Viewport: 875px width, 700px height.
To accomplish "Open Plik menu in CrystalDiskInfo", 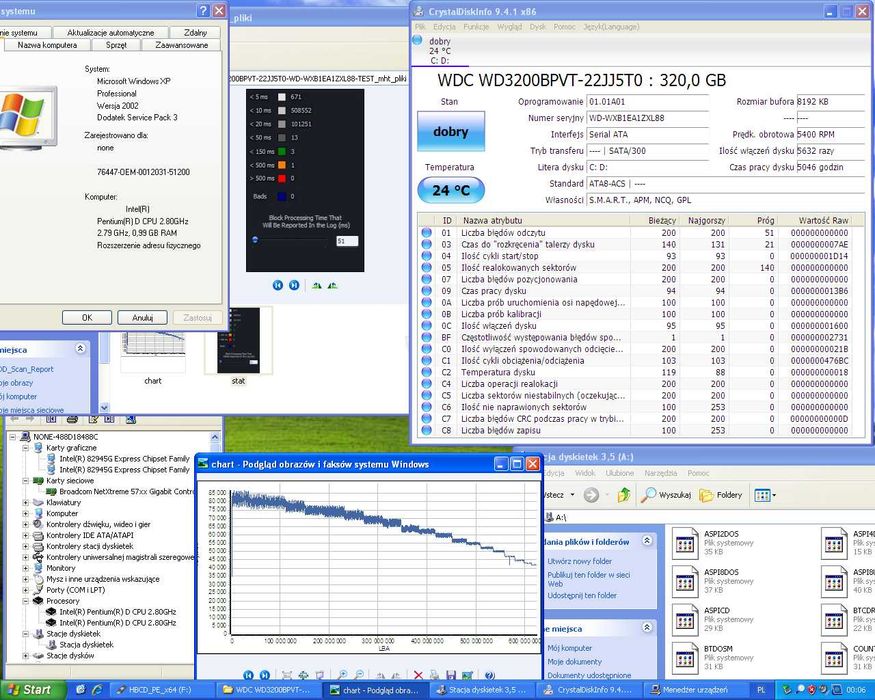I will [x=420, y=27].
